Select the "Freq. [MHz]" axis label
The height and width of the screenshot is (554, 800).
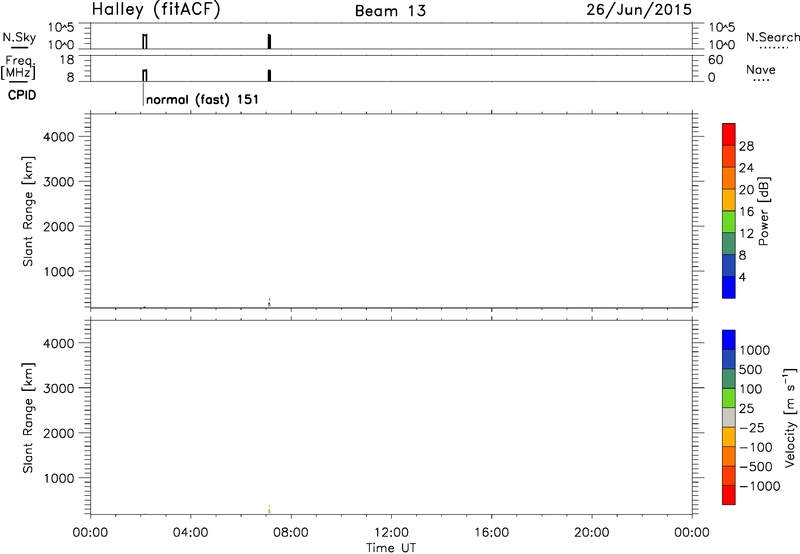pyautogui.click(x=19, y=67)
